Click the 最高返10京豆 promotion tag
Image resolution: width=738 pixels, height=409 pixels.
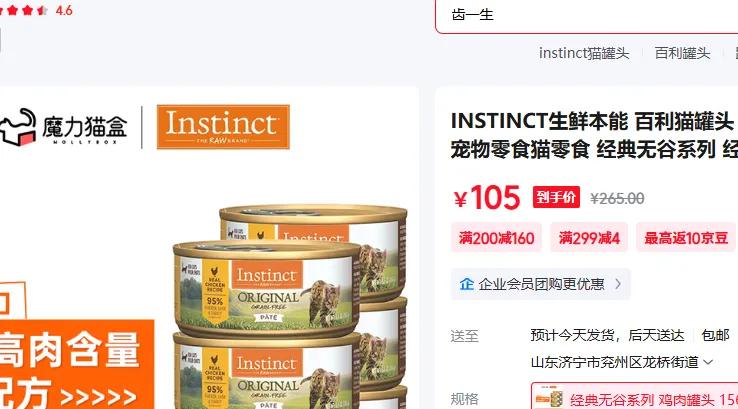686,238
